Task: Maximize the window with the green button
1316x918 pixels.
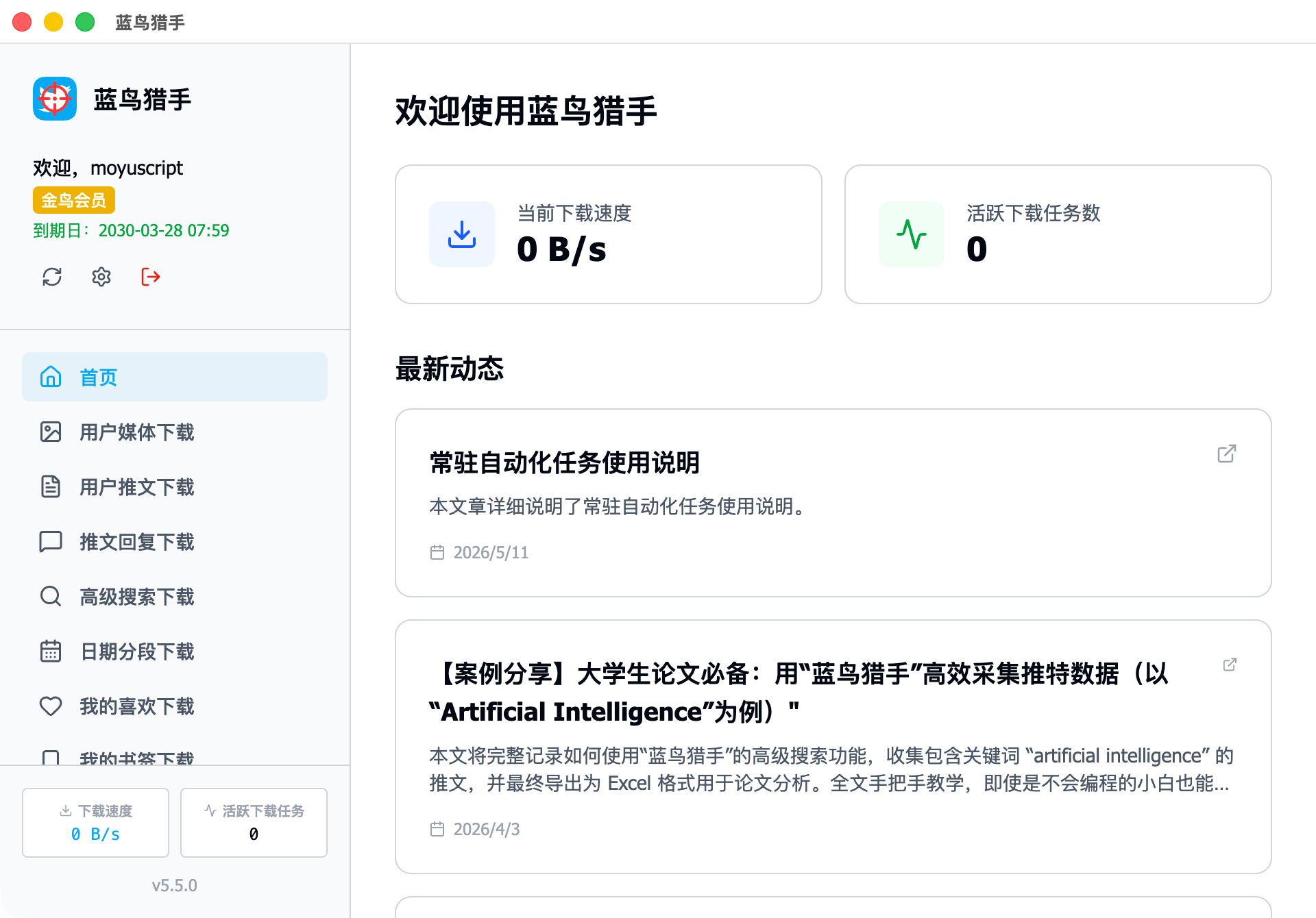Action: 85,22
